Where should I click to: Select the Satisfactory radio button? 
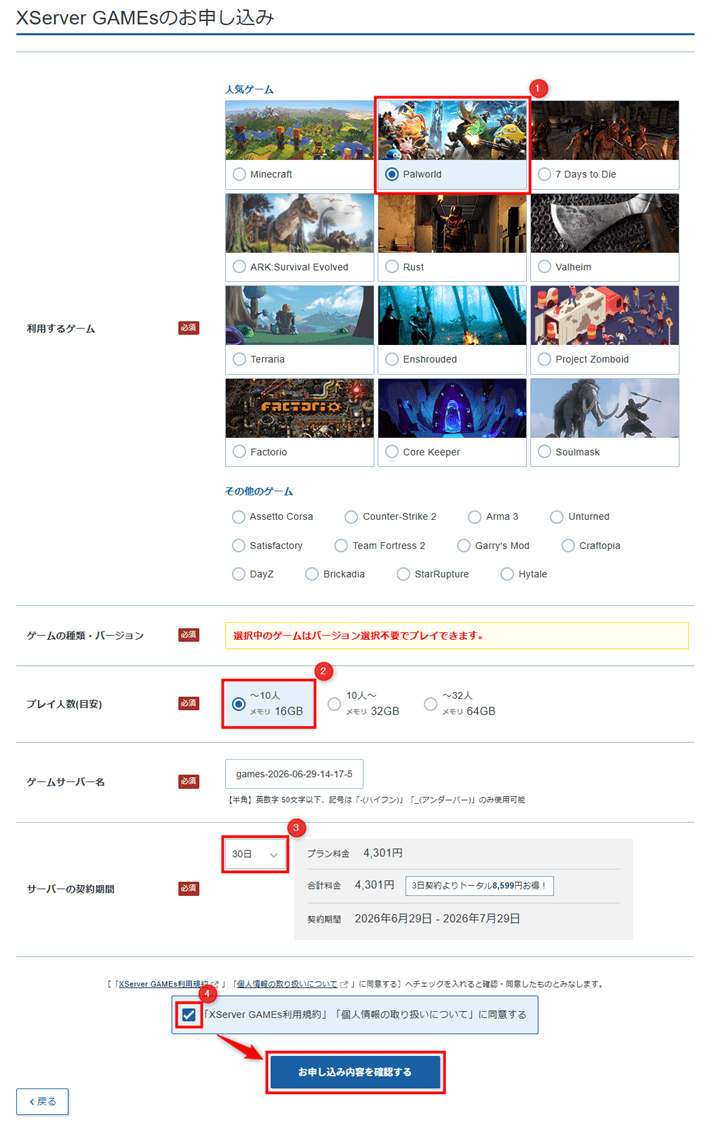pos(239,546)
